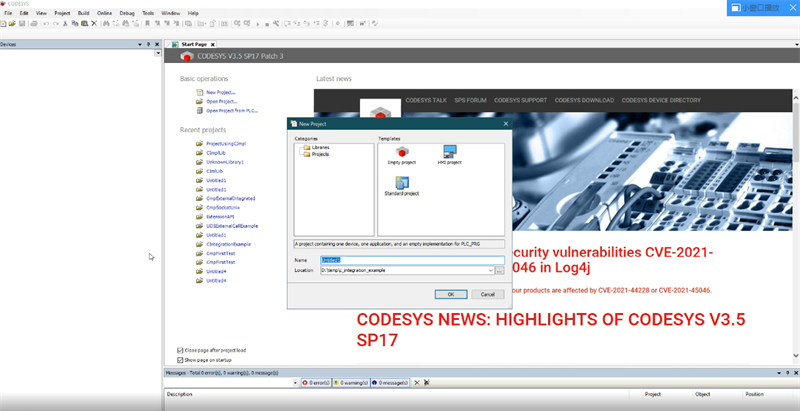Viewport: 800px width, 411px height.
Task: Click Paste toolbar icon
Action: coord(85,23)
